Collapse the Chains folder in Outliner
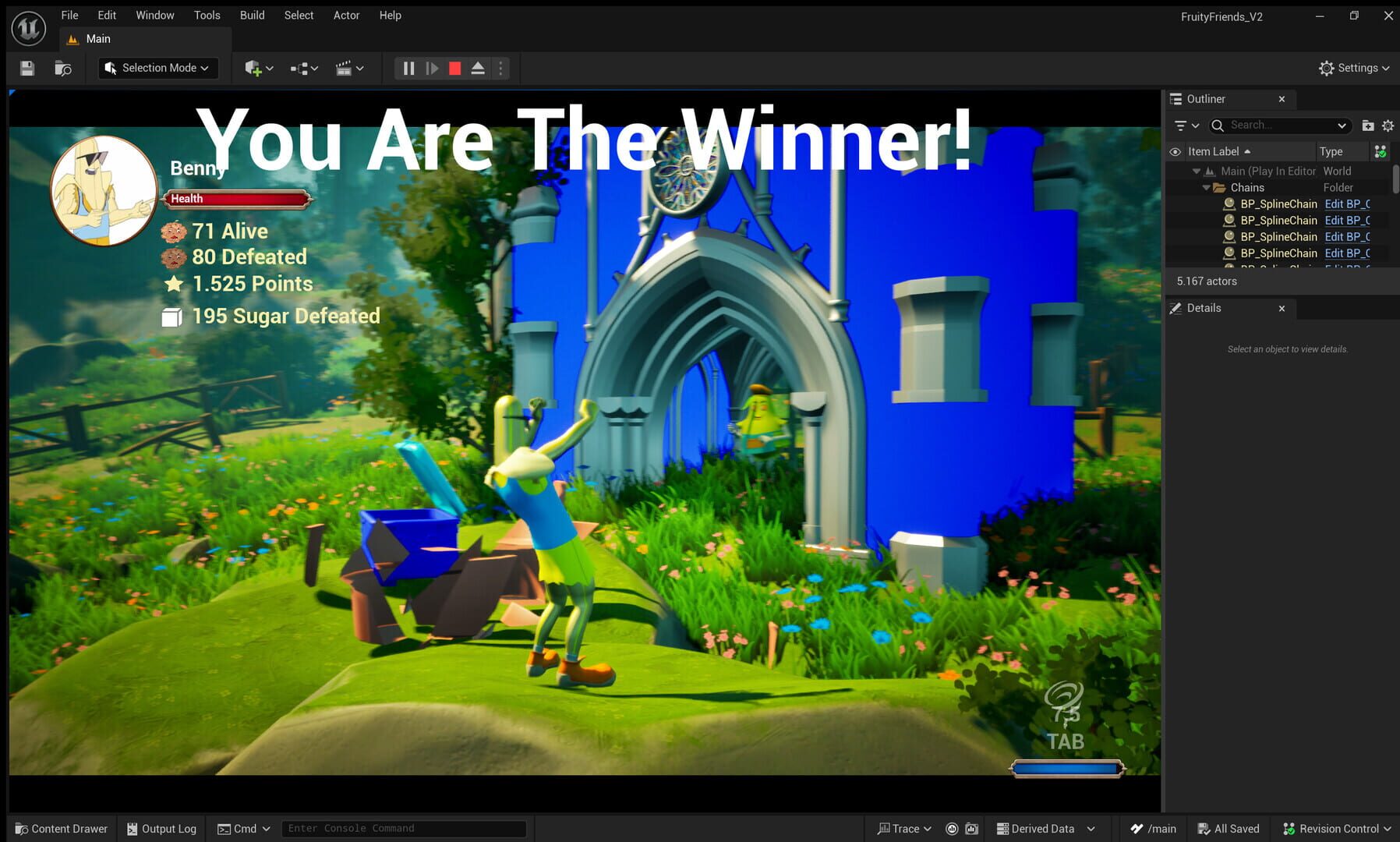 click(1206, 187)
